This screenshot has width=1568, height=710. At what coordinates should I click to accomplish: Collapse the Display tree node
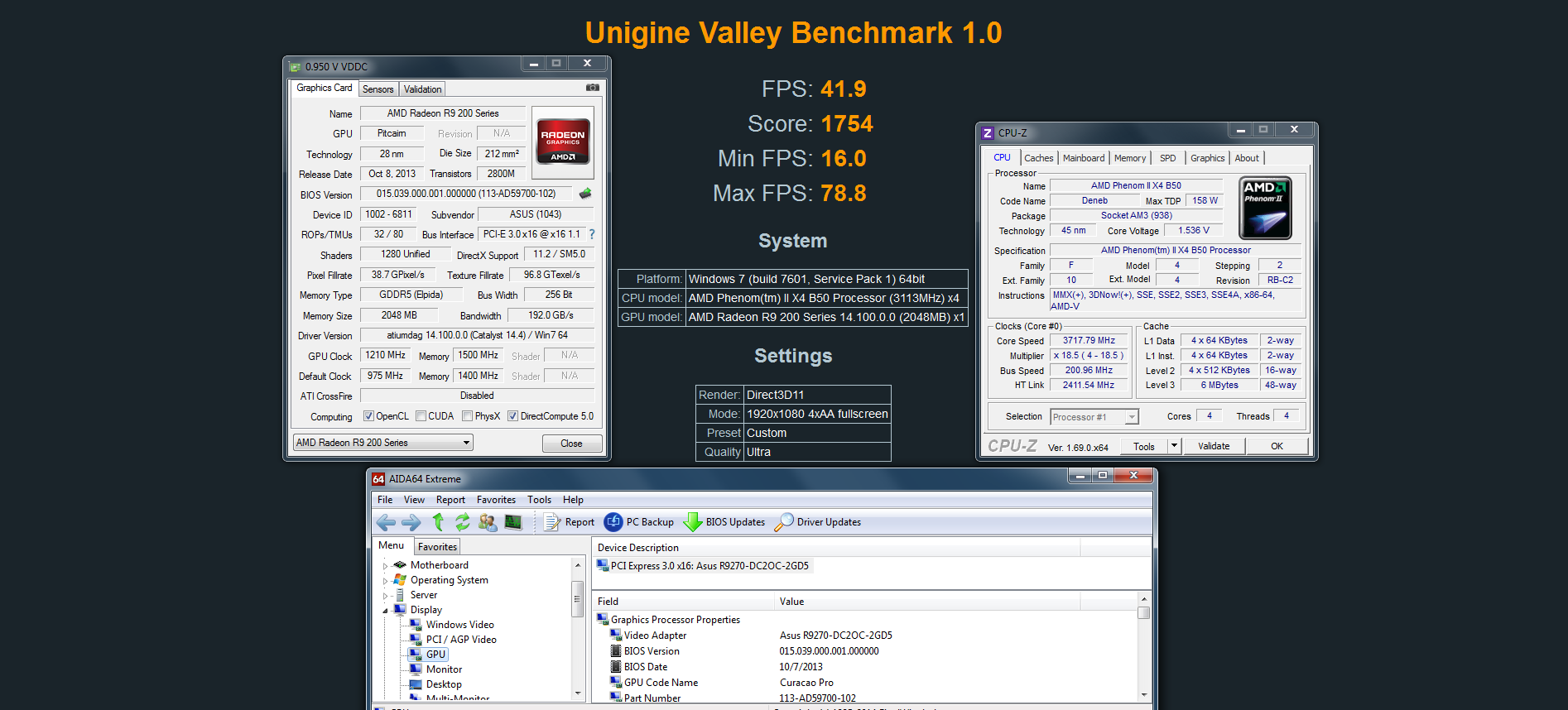click(385, 611)
